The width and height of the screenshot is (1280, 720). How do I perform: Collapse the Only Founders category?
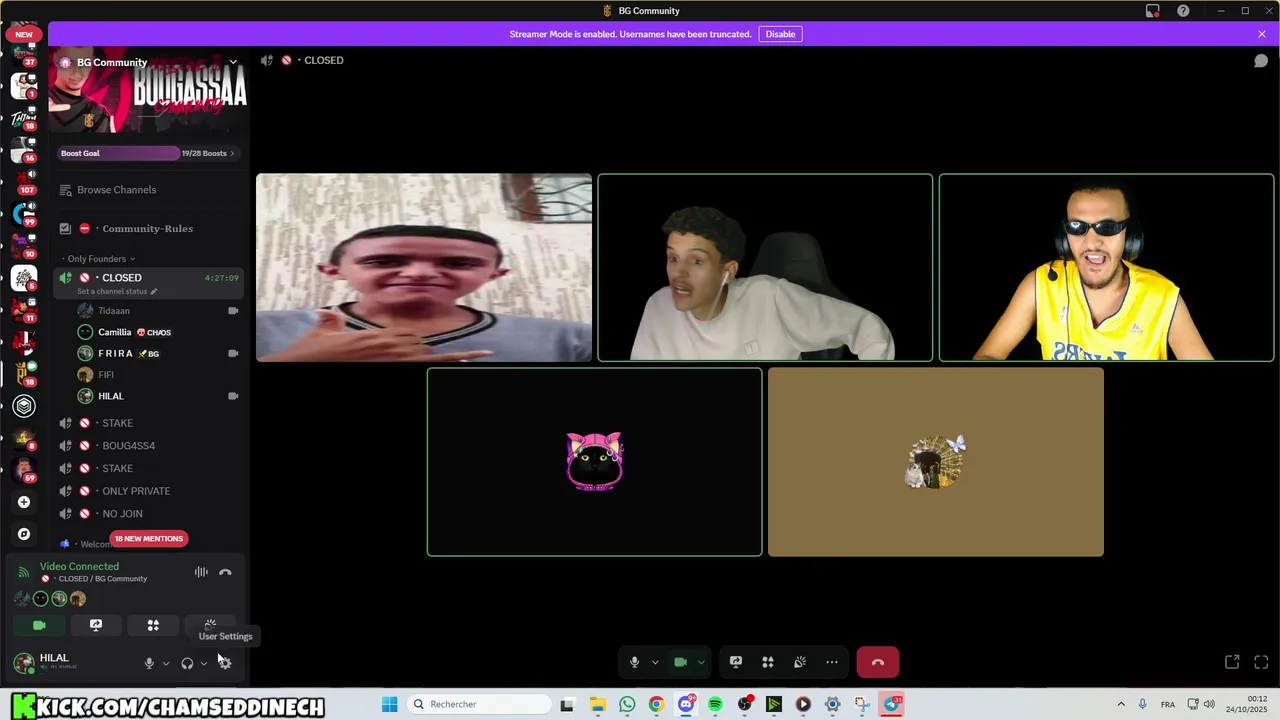pos(96,259)
